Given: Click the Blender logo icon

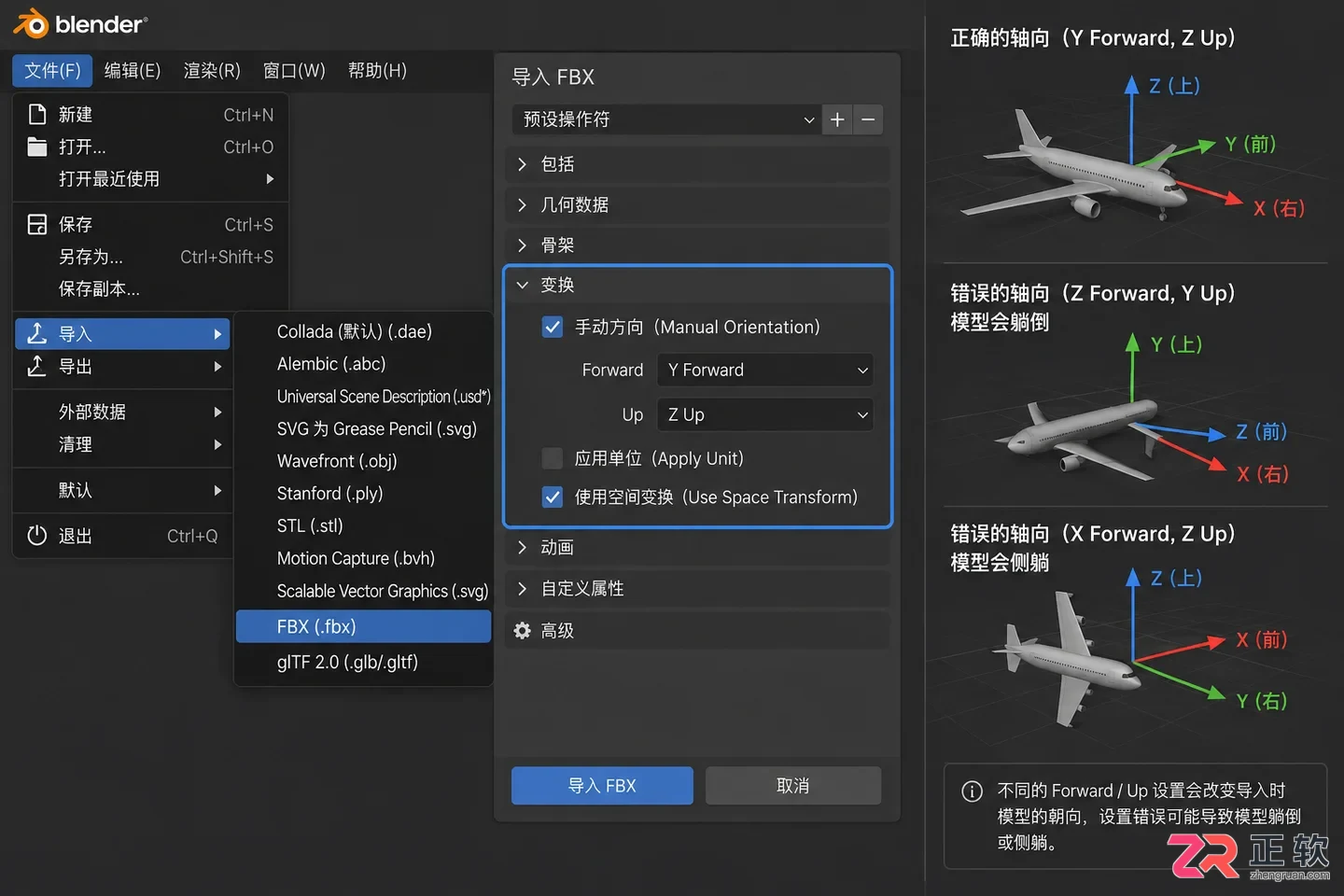Looking at the screenshot, I should pos(31,23).
